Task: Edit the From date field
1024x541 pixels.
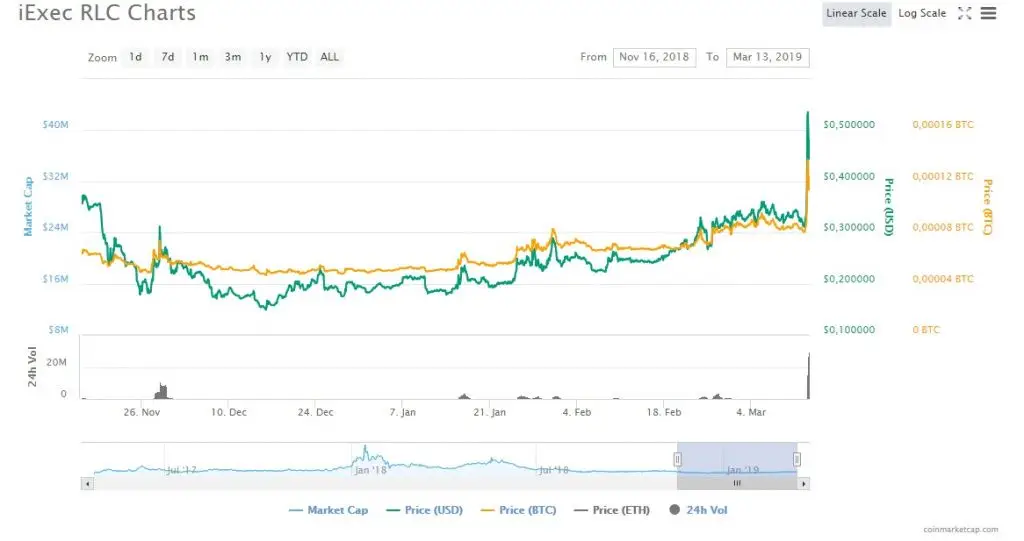Action: 654,57
